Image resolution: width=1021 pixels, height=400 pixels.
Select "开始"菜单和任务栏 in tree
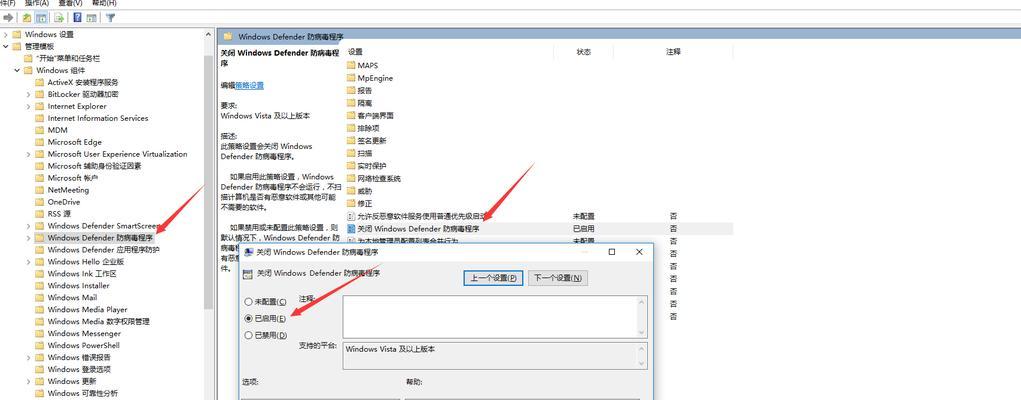point(68,58)
